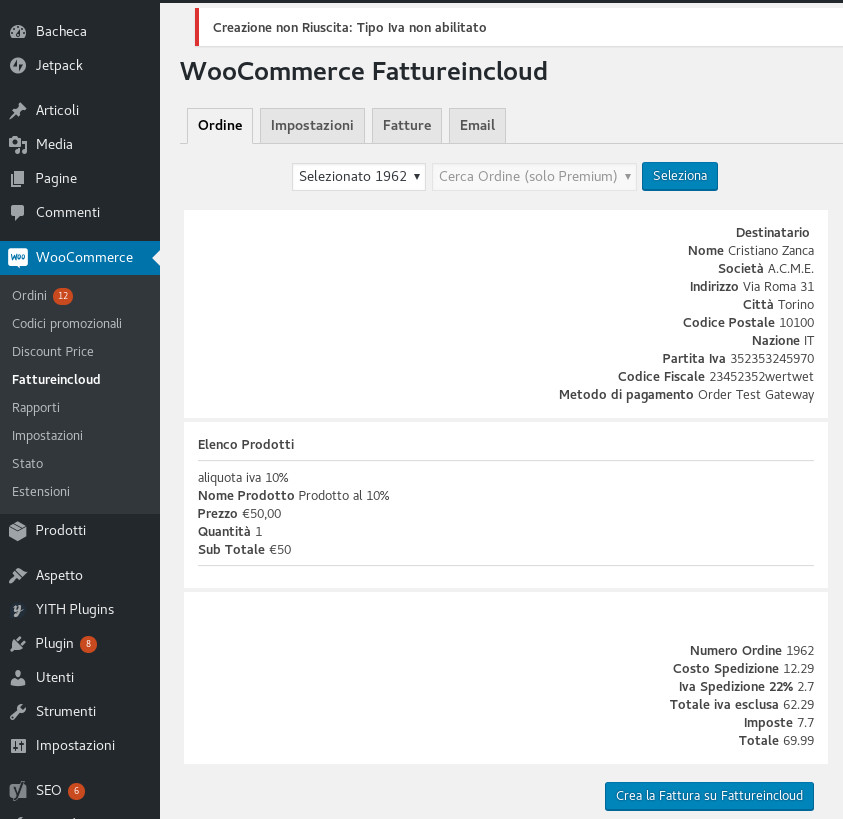
Task: Open the Pagine menu label
Action: pos(56,179)
